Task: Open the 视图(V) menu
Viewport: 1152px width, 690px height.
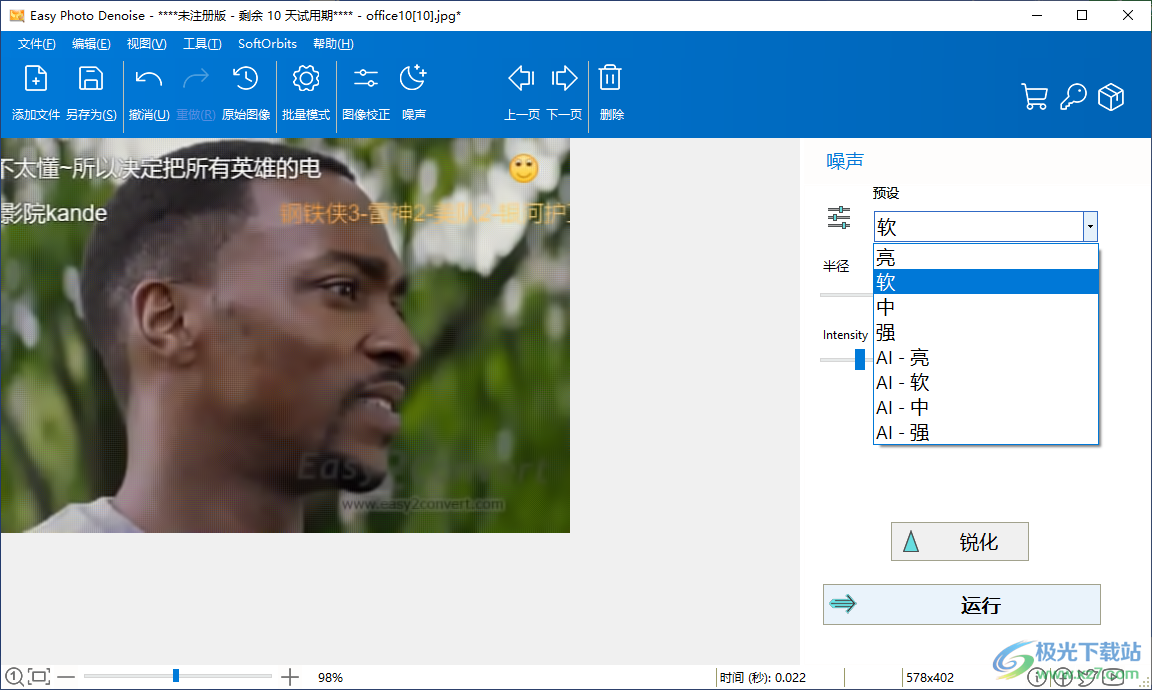Action: (146, 44)
